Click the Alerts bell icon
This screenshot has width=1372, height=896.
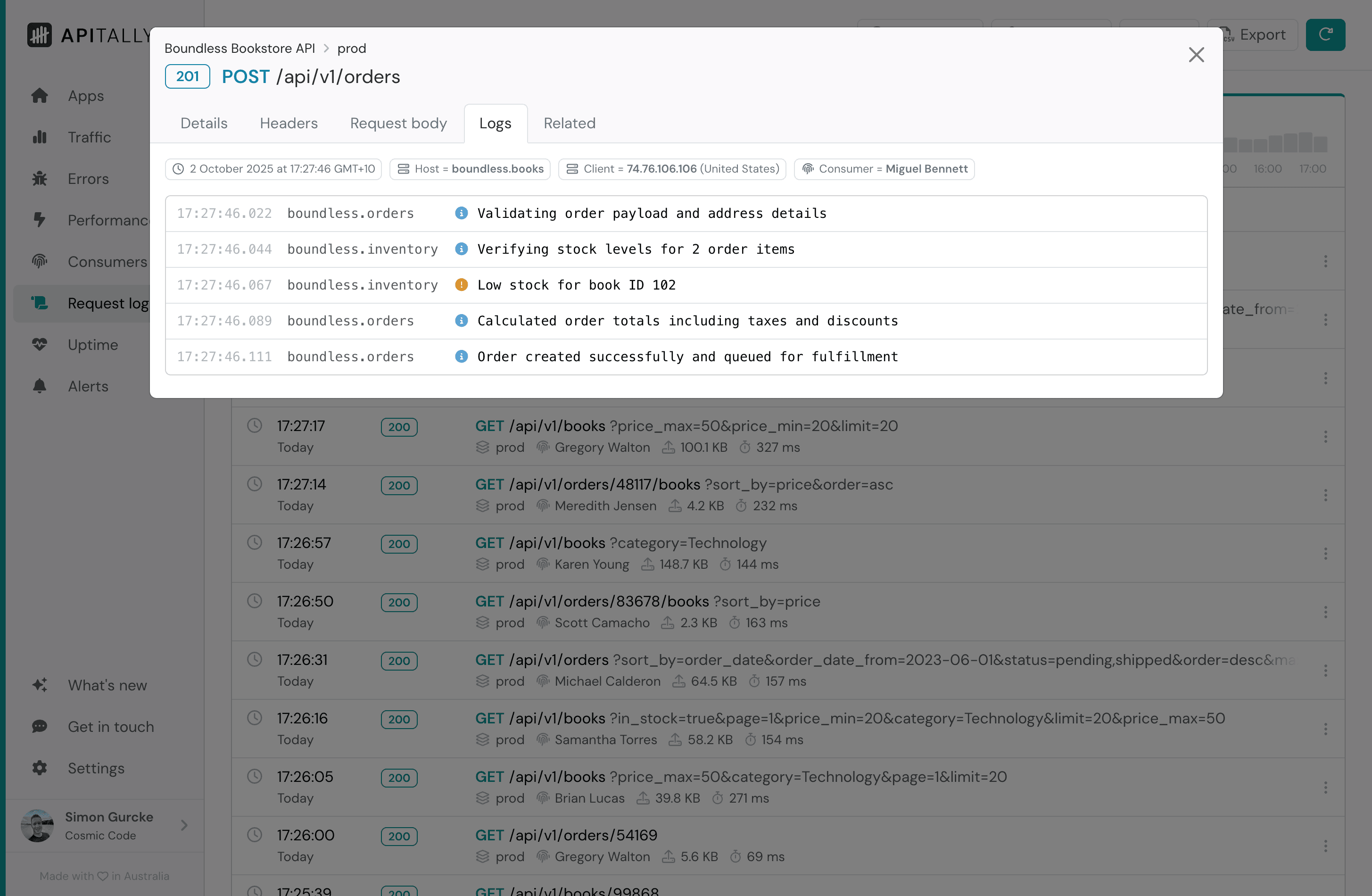coord(39,386)
